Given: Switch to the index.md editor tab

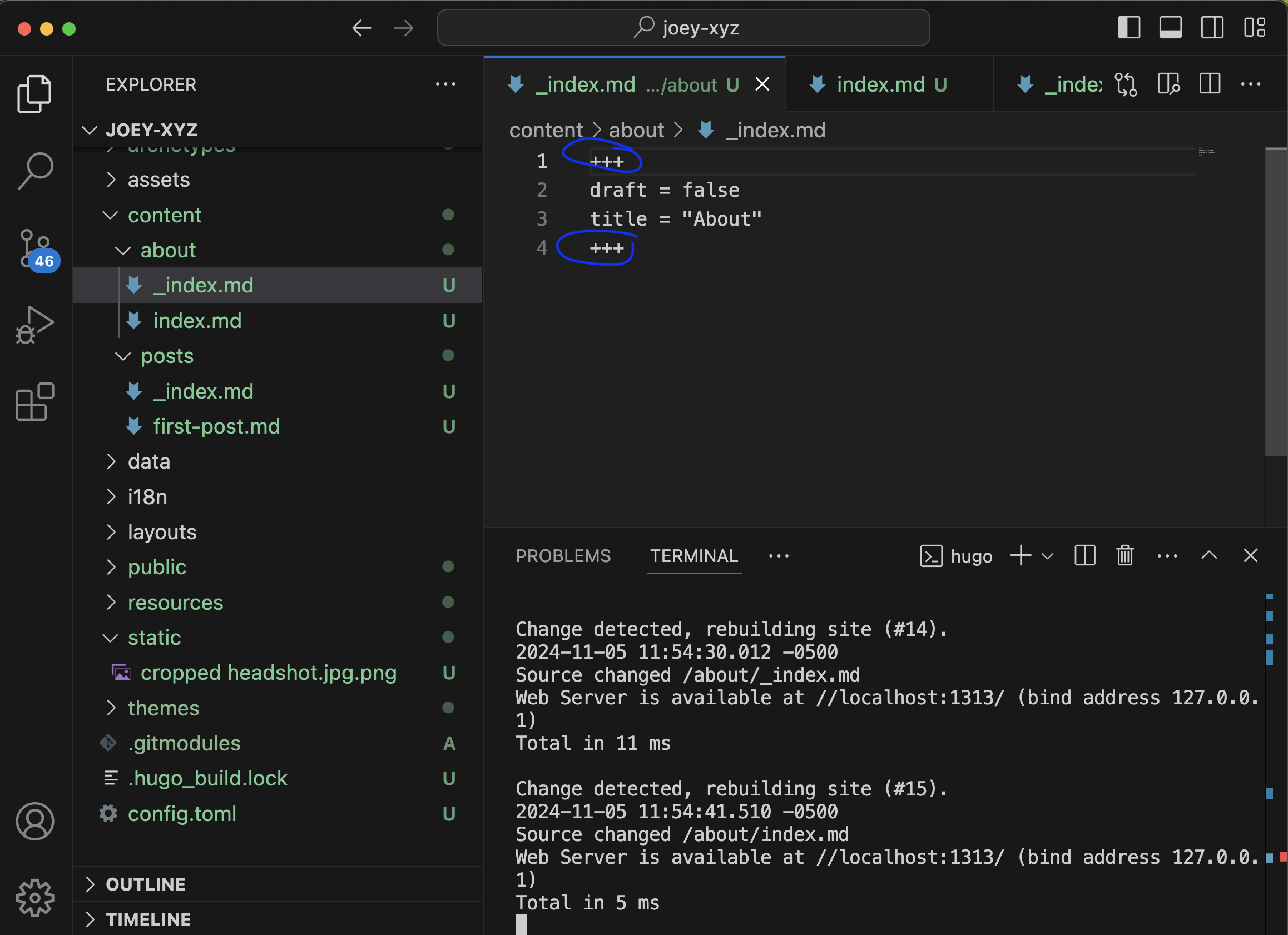Looking at the screenshot, I should pyautogui.click(x=880, y=84).
